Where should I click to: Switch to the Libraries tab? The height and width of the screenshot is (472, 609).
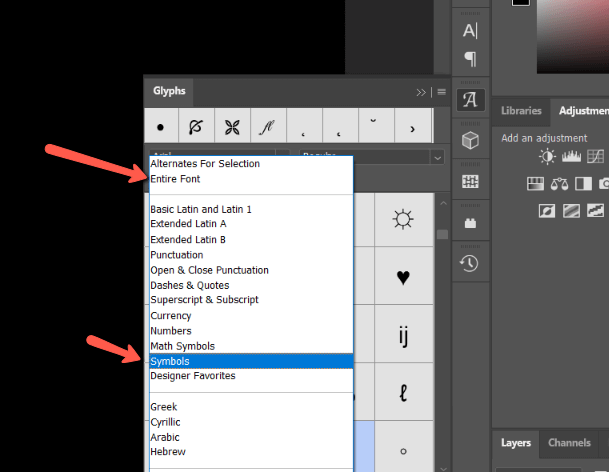coord(521,111)
